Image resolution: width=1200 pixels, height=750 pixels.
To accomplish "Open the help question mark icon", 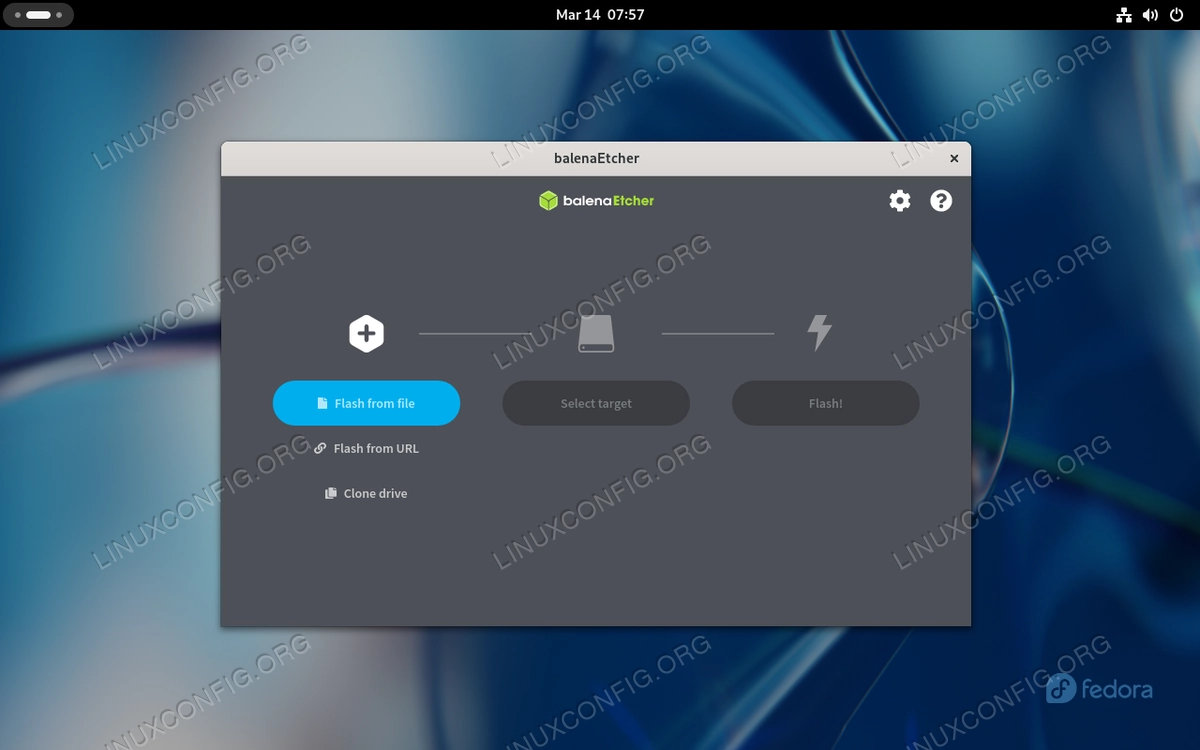I will click(941, 201).
